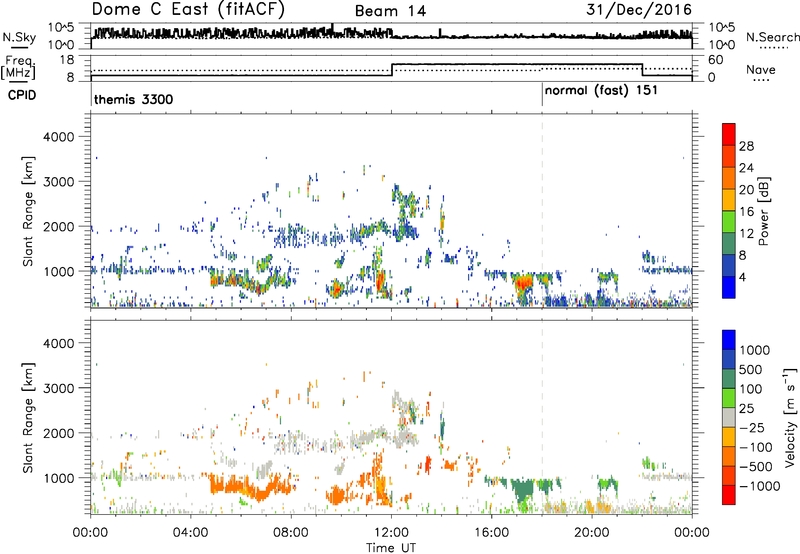Select the 28 label on Power colorbar
Viewport: 800px width, 554px height.
tap(746, 146)
